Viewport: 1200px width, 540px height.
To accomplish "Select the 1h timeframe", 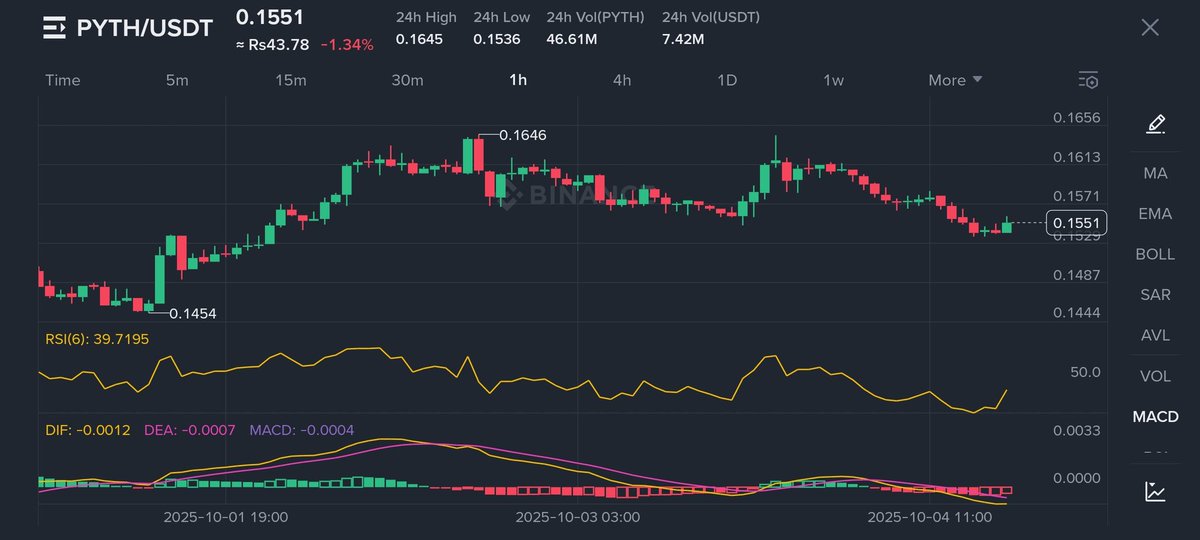I will point(518,80).
